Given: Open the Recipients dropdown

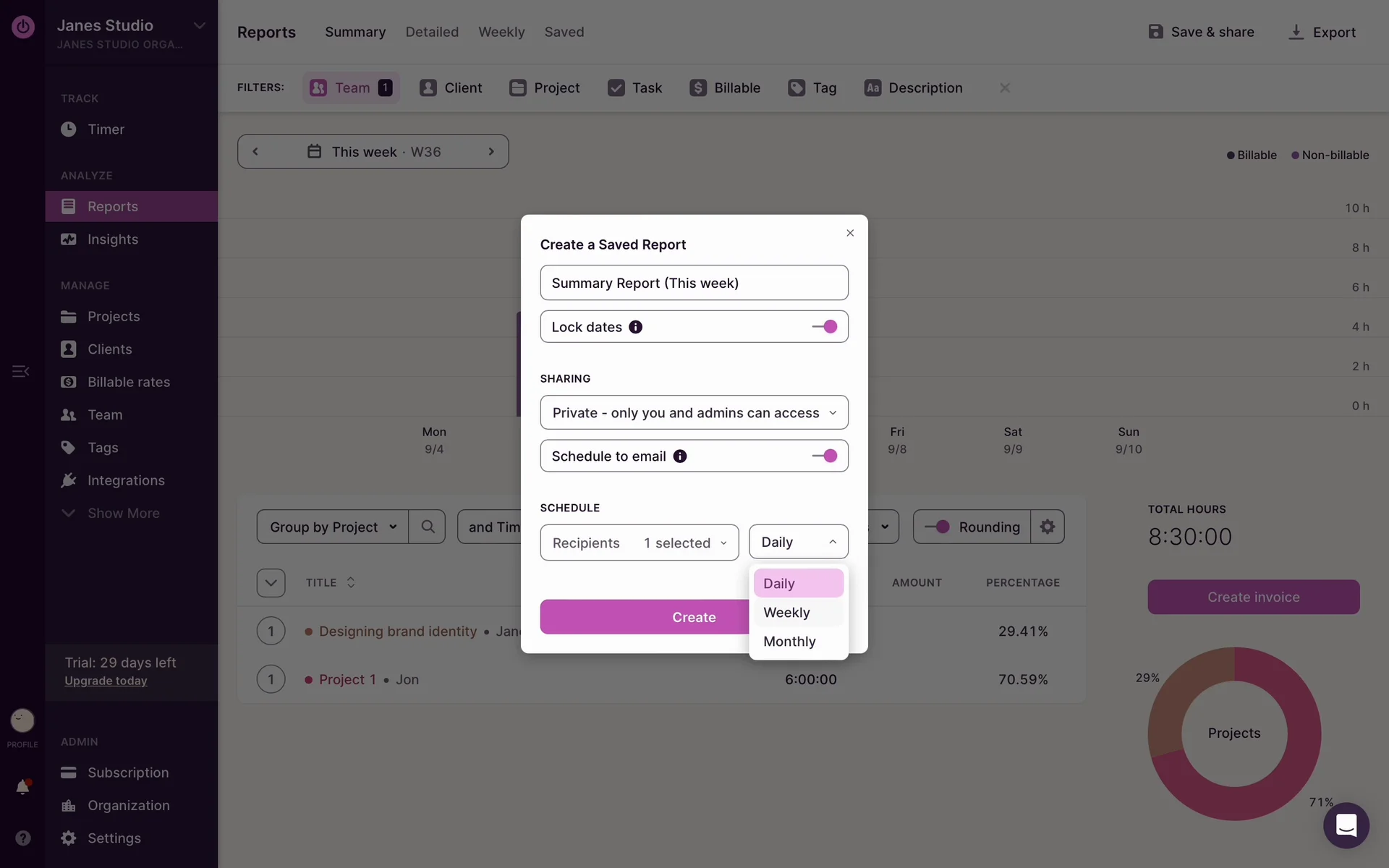Looking at the screenshot, I should tap(639, 542).
